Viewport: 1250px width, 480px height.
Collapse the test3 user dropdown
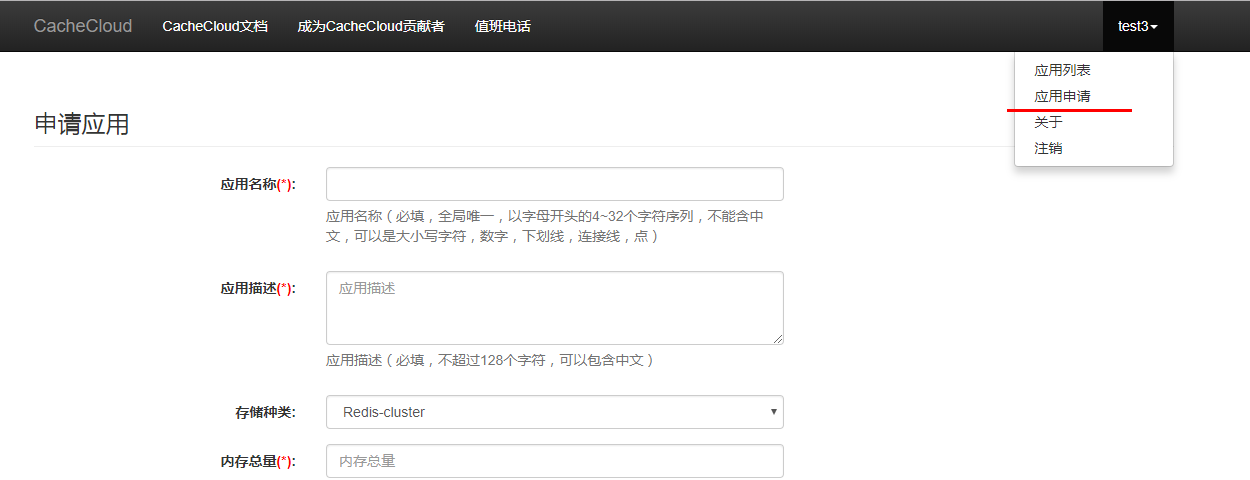(x=1138, y=26)
